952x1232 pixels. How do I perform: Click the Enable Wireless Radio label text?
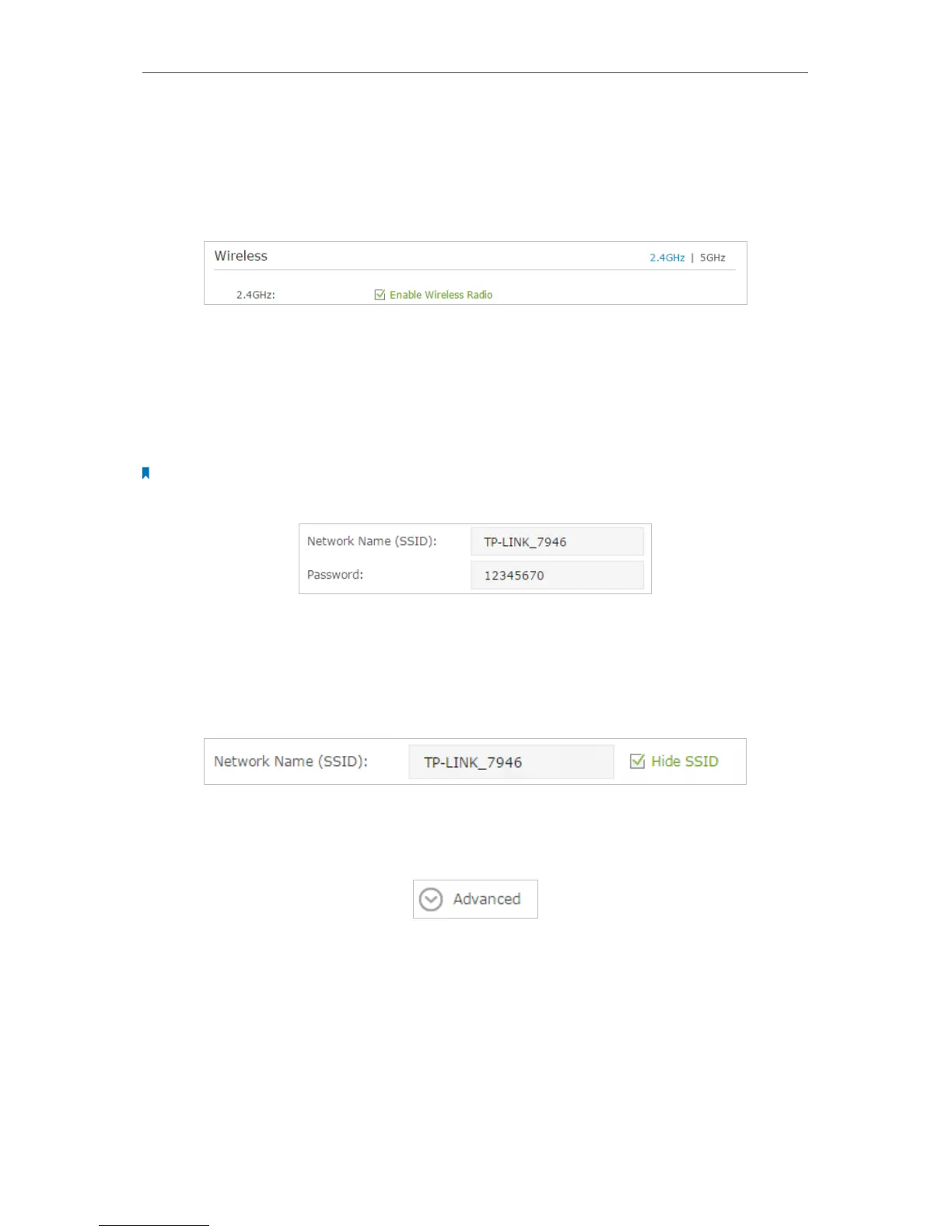click(x=441, y=295)
